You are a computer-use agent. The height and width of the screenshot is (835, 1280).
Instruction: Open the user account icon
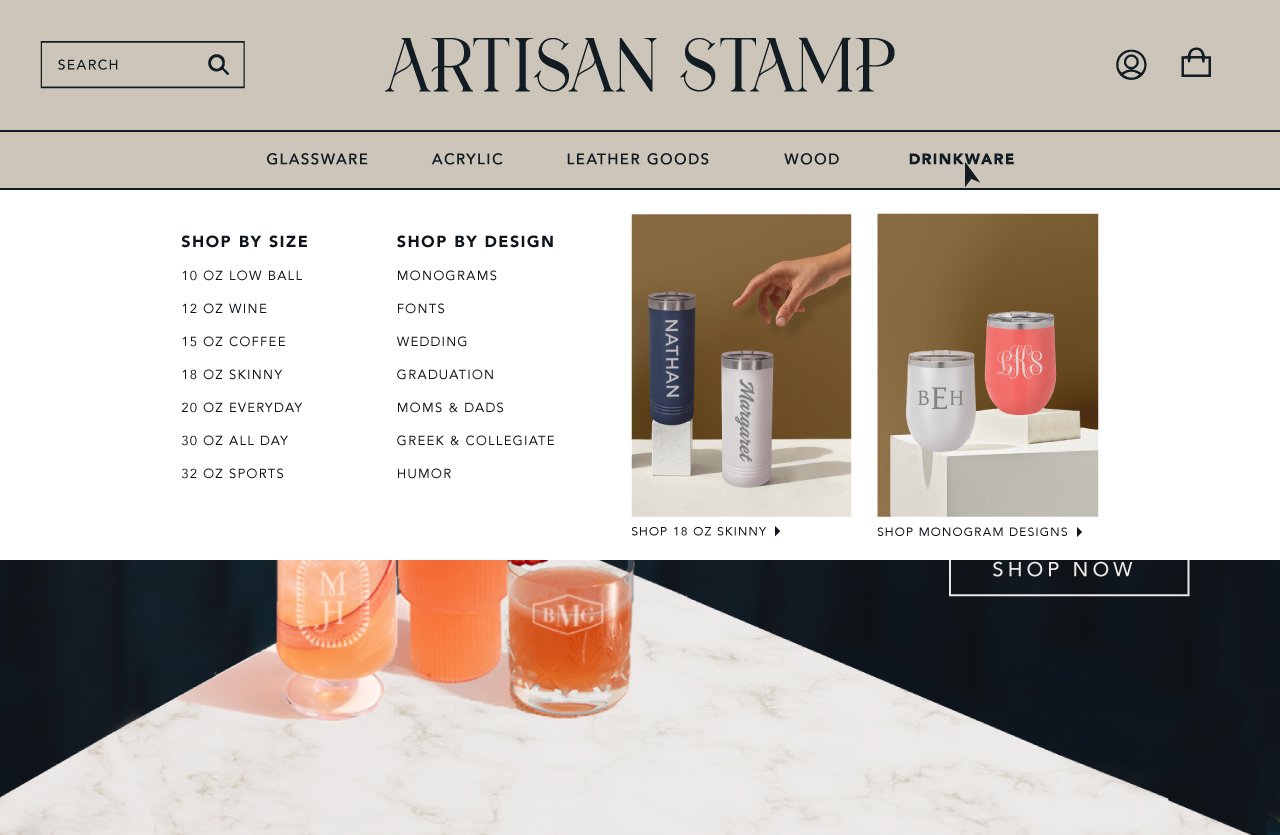[1131, 65]
